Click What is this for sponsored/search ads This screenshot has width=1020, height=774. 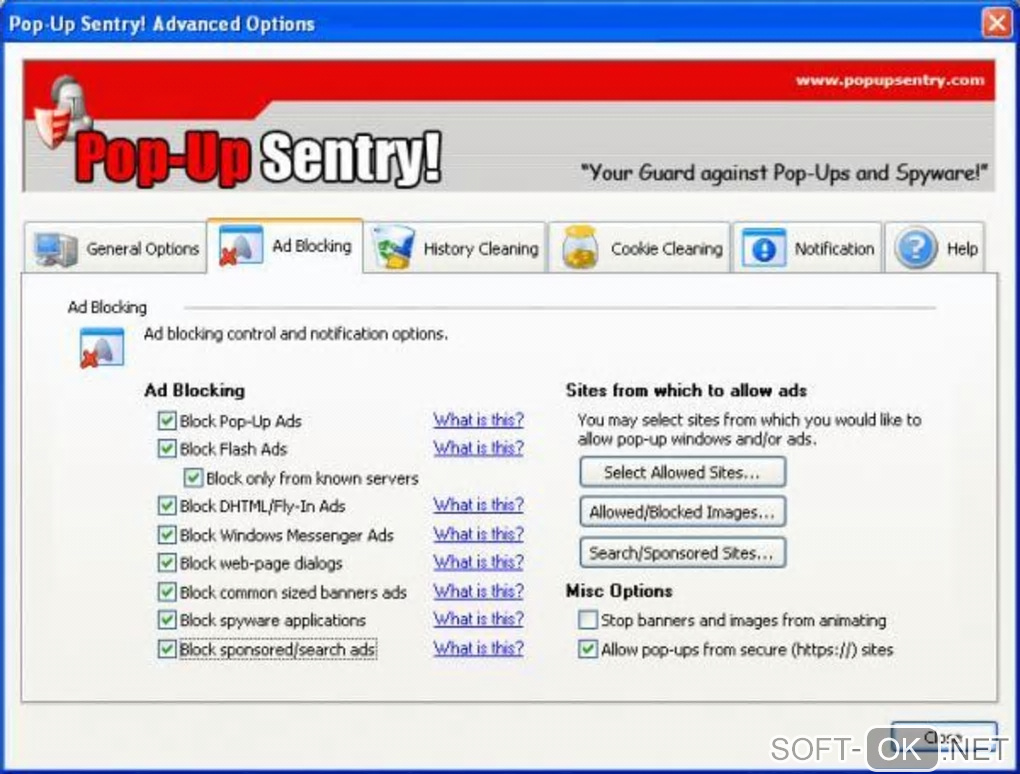[x=479, y=648]
